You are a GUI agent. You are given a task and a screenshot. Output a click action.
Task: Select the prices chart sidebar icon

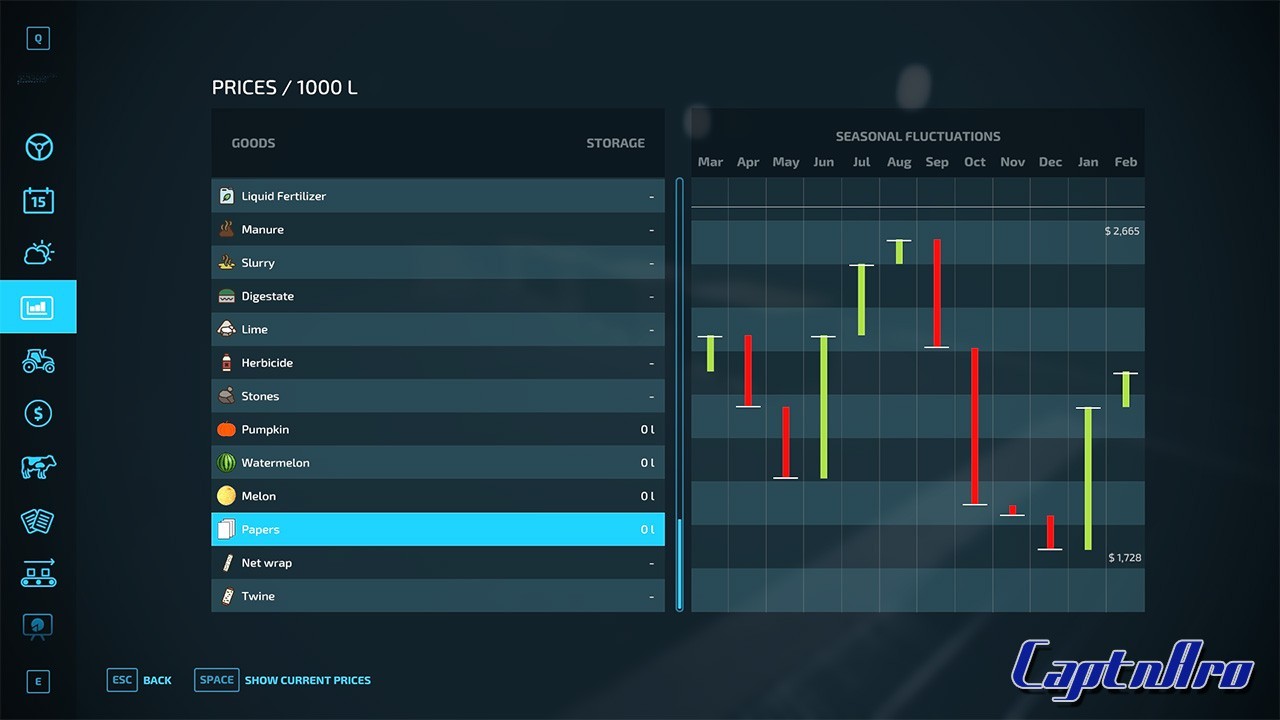[x=38, y=307]
